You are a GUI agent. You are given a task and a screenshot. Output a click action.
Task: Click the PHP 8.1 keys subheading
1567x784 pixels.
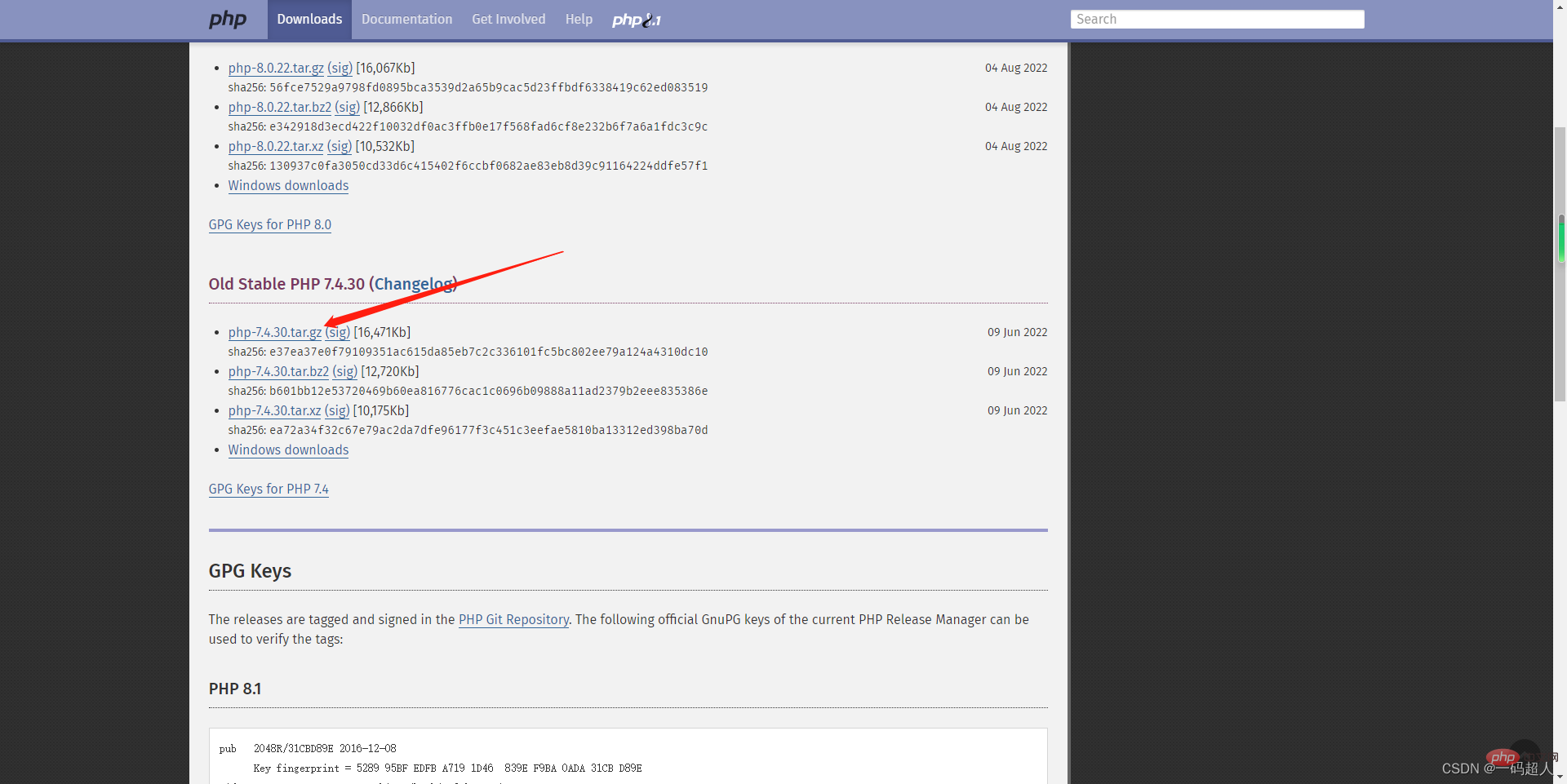tap(235, 689)
